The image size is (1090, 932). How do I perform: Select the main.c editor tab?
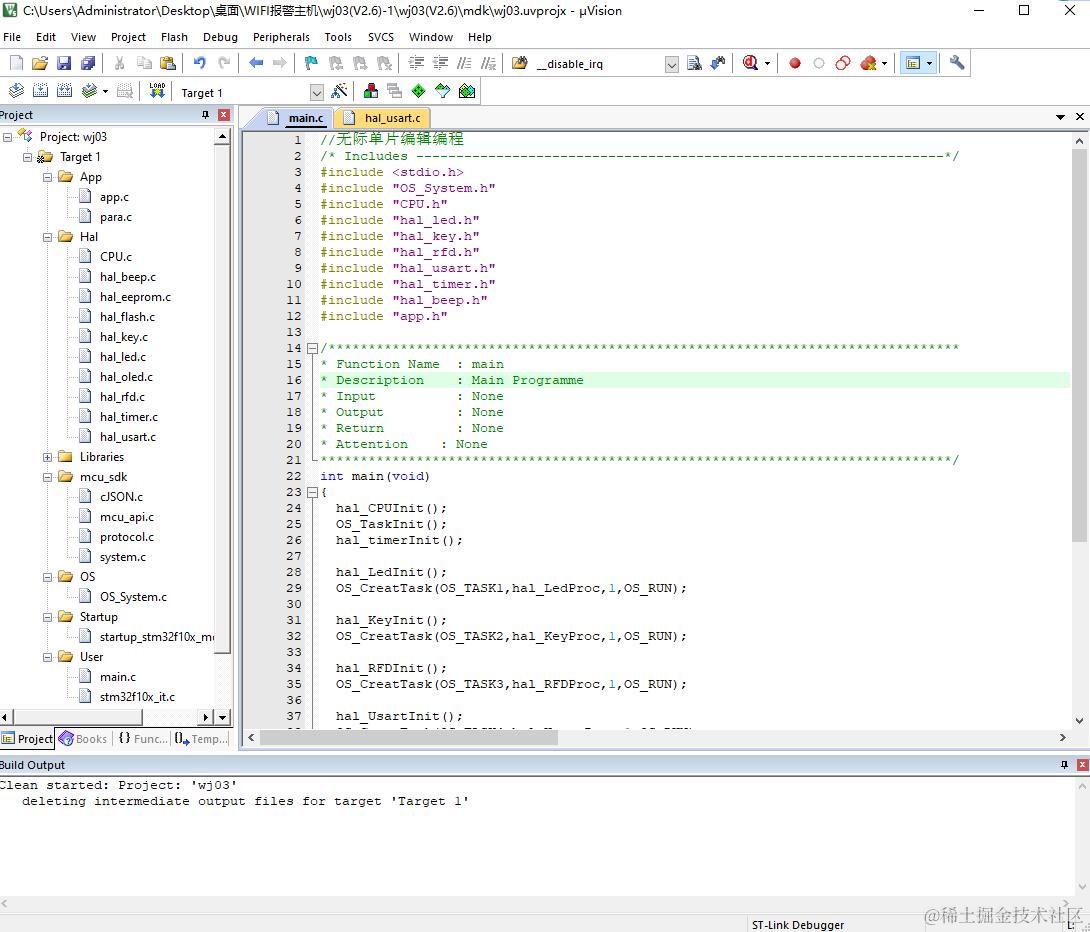click(x=298, y=118)
